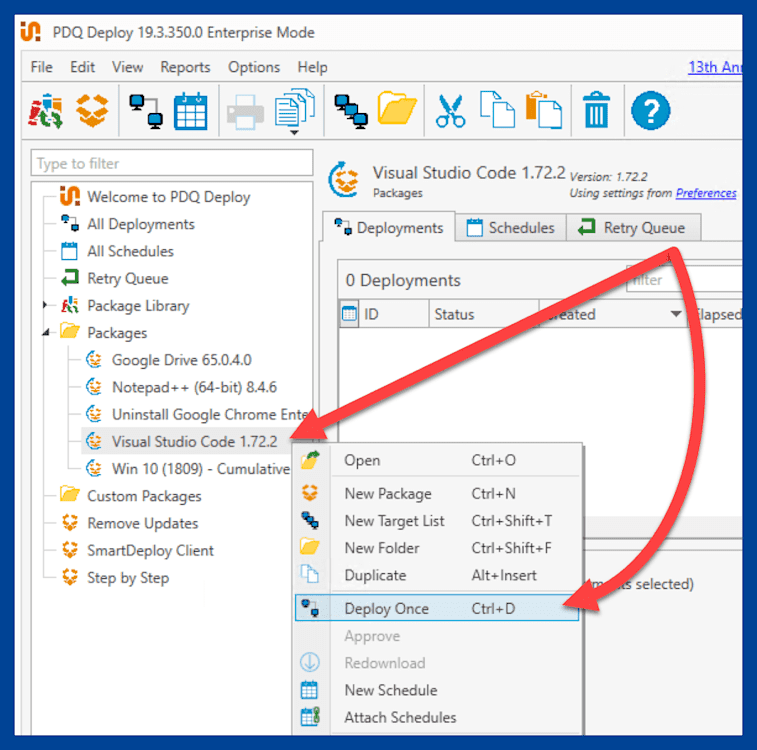This screenshot has height=750, width=757.
Task: Sort by the Status column header
Action: [x=484, y=314]
